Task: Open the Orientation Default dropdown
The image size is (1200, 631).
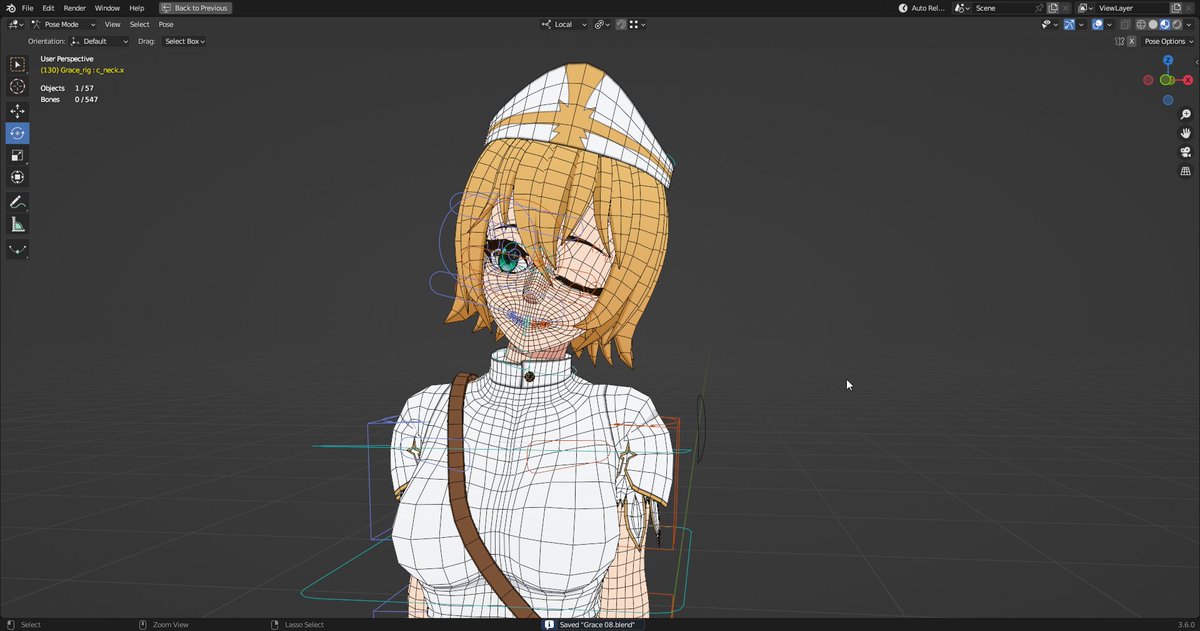Action: [x=100, y=41]
